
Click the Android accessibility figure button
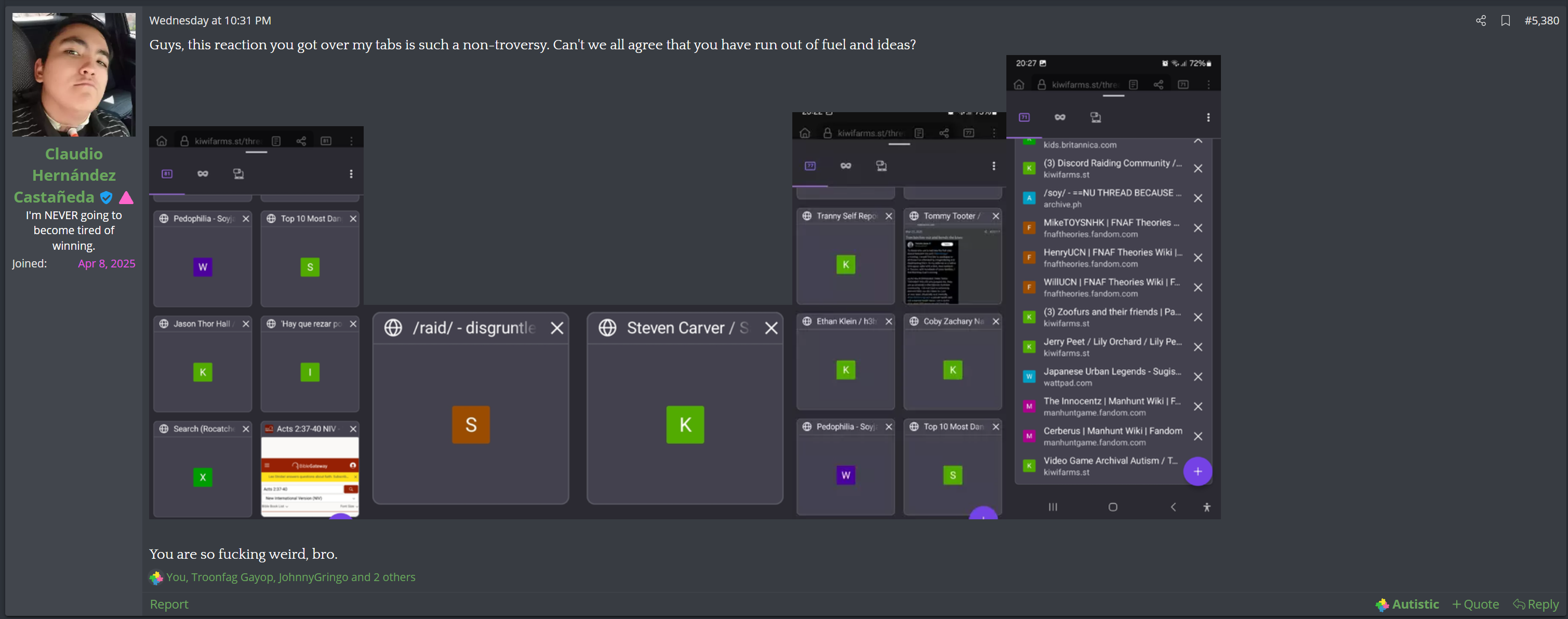(1206, 507)
